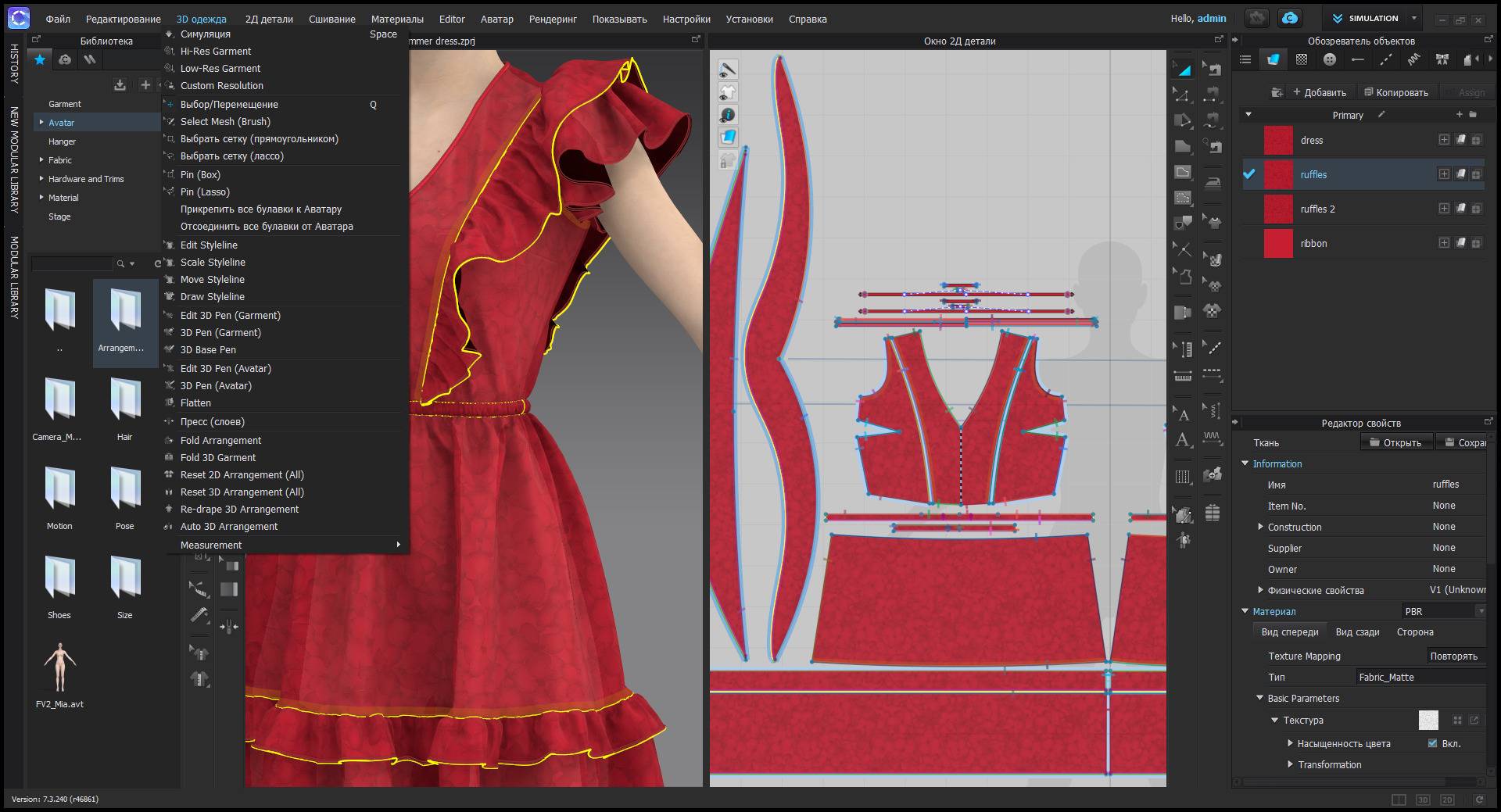Click the info icon in 2D window toolbar
The image size is (1501, 812).
[x=728, y=115]
